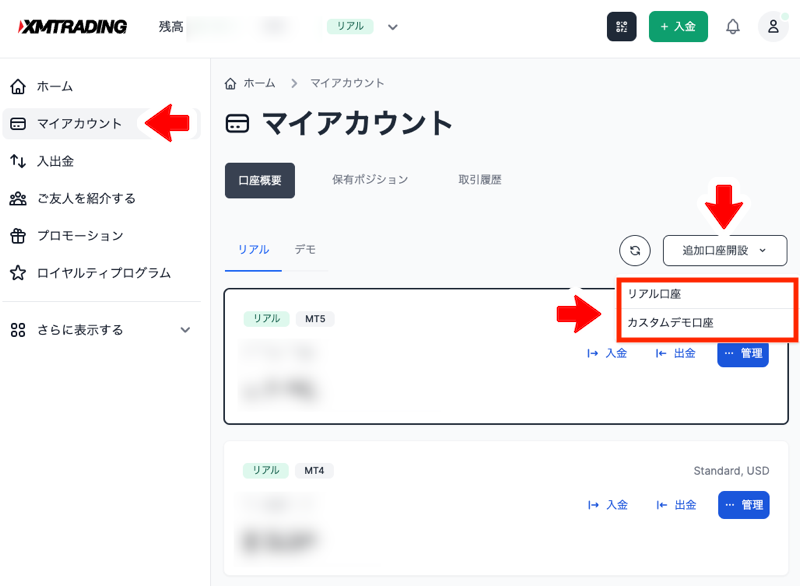Image resolution: width=800 pixels, height=586 pixels.
Task: Open the 追加口座開設 dropdown
Action: [725, 250]
